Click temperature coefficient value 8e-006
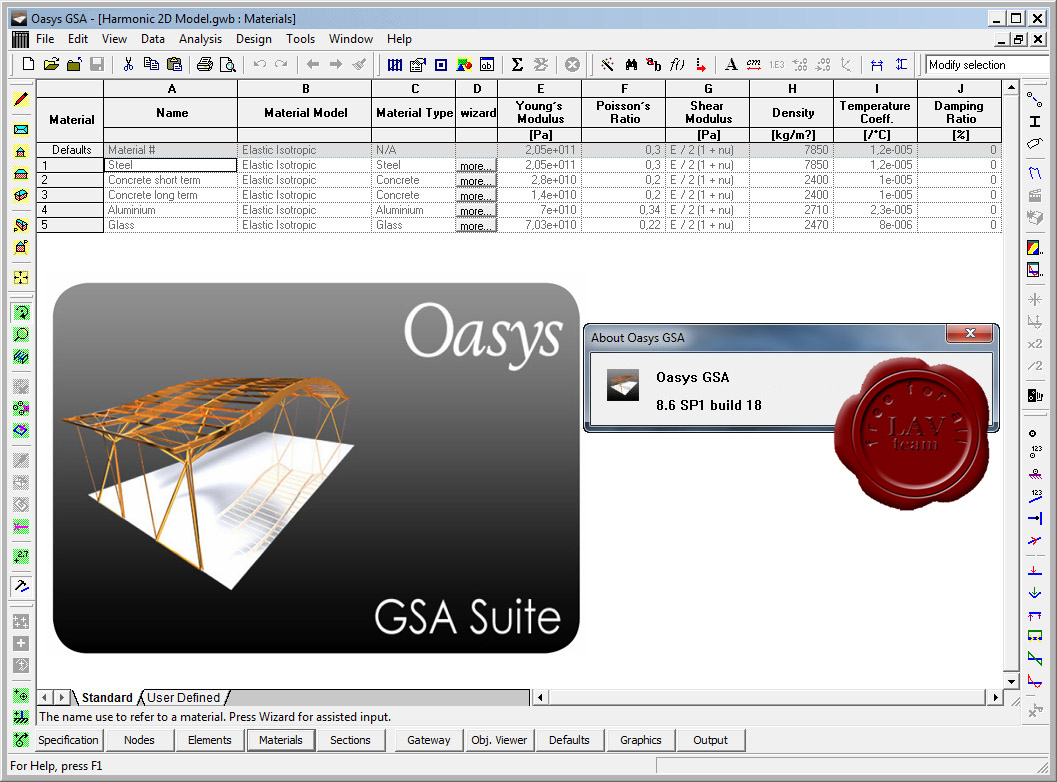The width and height of the screenshot is (1057, 782). (876, 225)
